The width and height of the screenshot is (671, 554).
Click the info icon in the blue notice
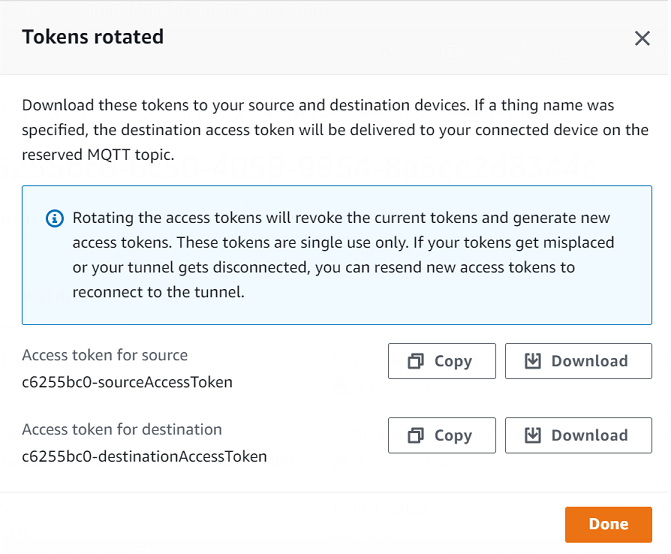coord(55,218)
